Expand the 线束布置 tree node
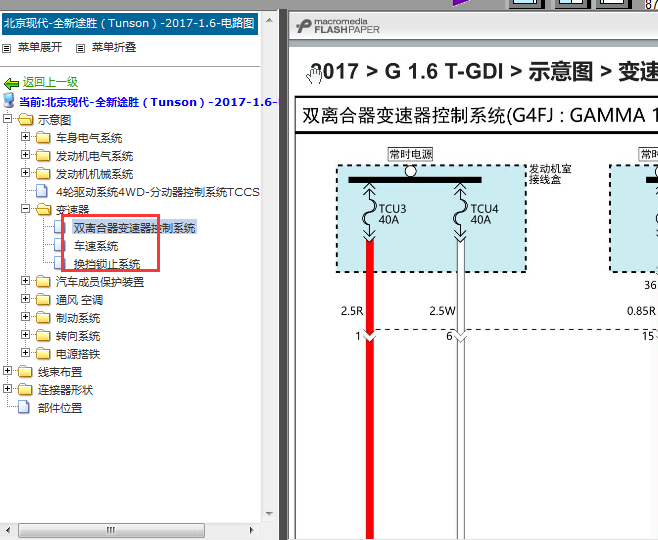Viewport: 658px width, 540px height. click(8, 372)
